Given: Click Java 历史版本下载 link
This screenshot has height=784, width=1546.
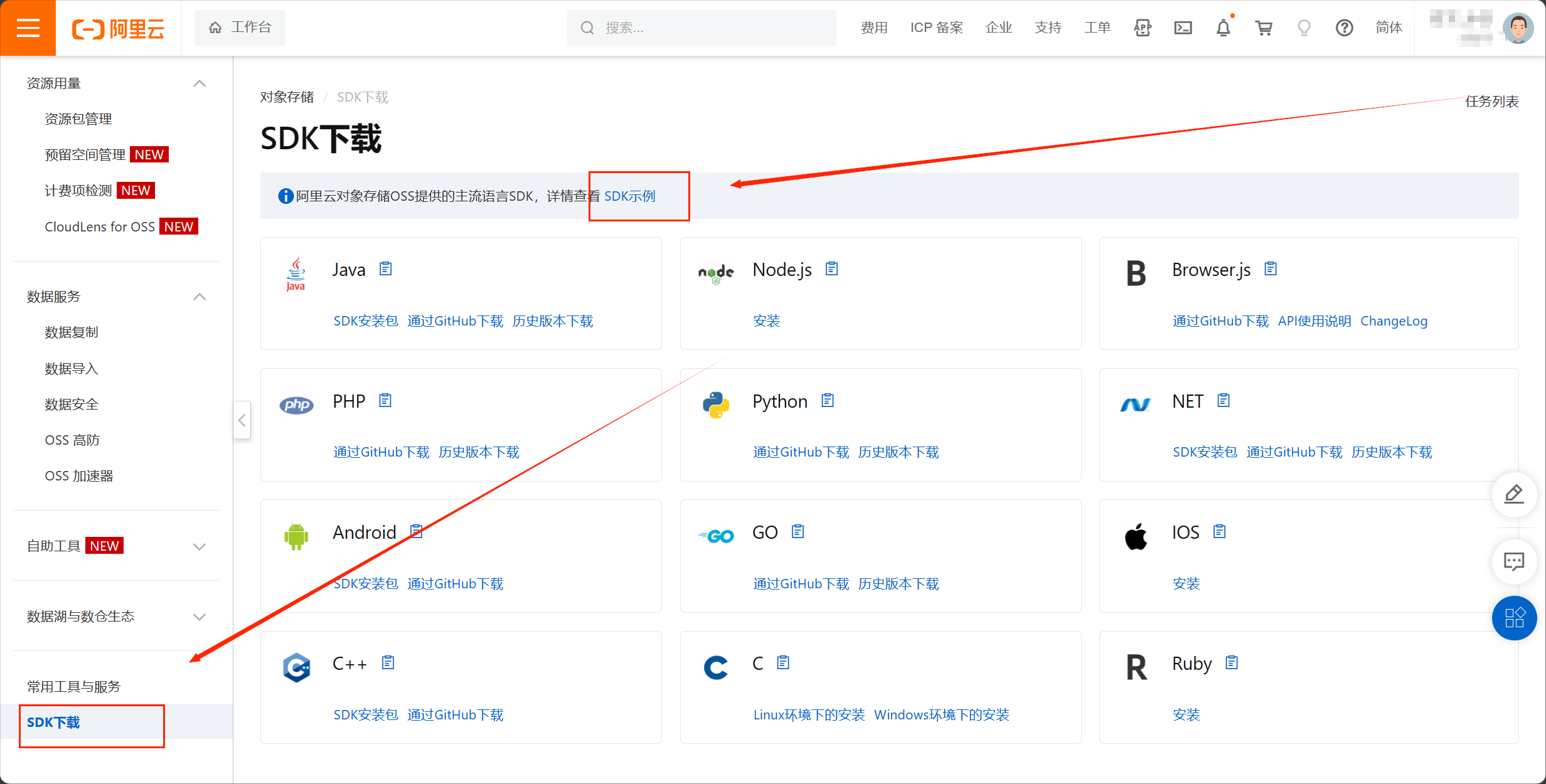Looking at the screenshot, I should [x=553, y=320].
